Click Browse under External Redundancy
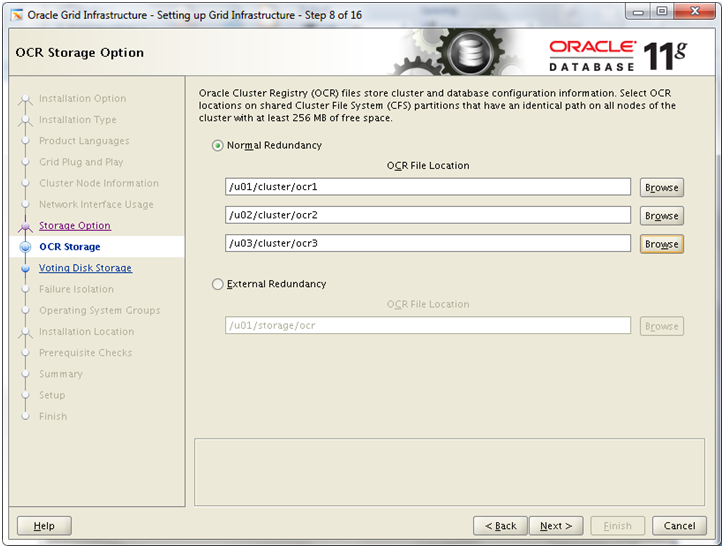This screenshot has height=548, width=724. click(x=661, y=326)
